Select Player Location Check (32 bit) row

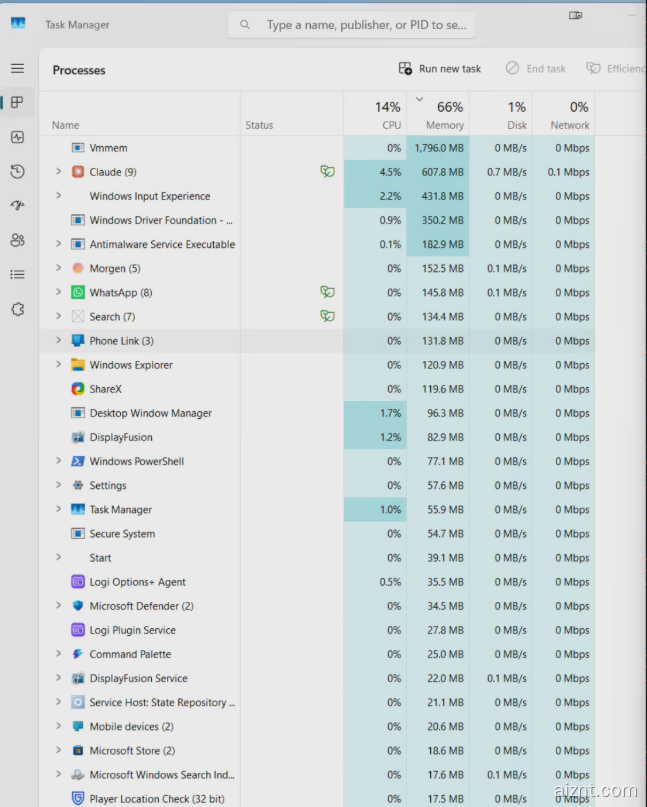317,798
